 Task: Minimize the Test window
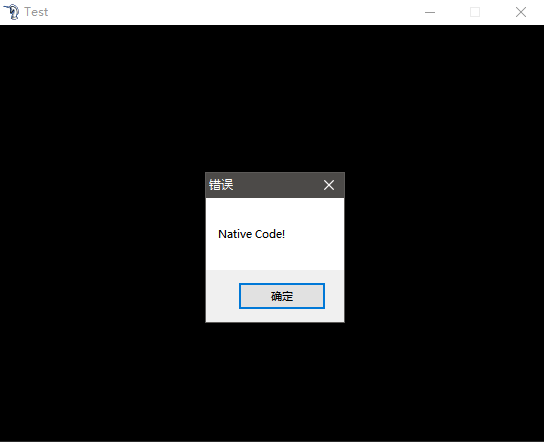(x=430, y=12)
